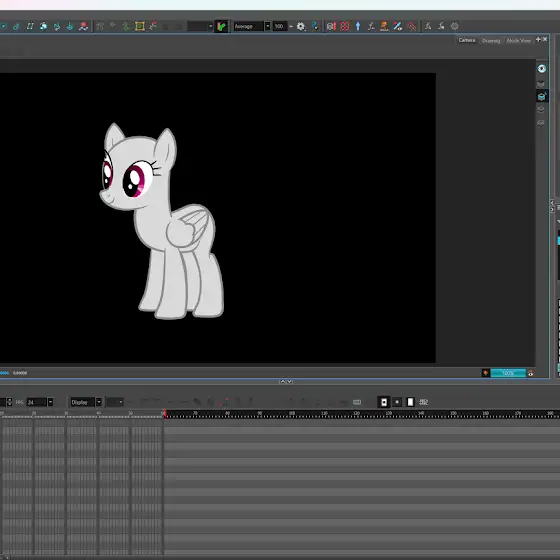560x560 pixels.
Task: Switch to the Camera view tab
Action: (467, 40)
